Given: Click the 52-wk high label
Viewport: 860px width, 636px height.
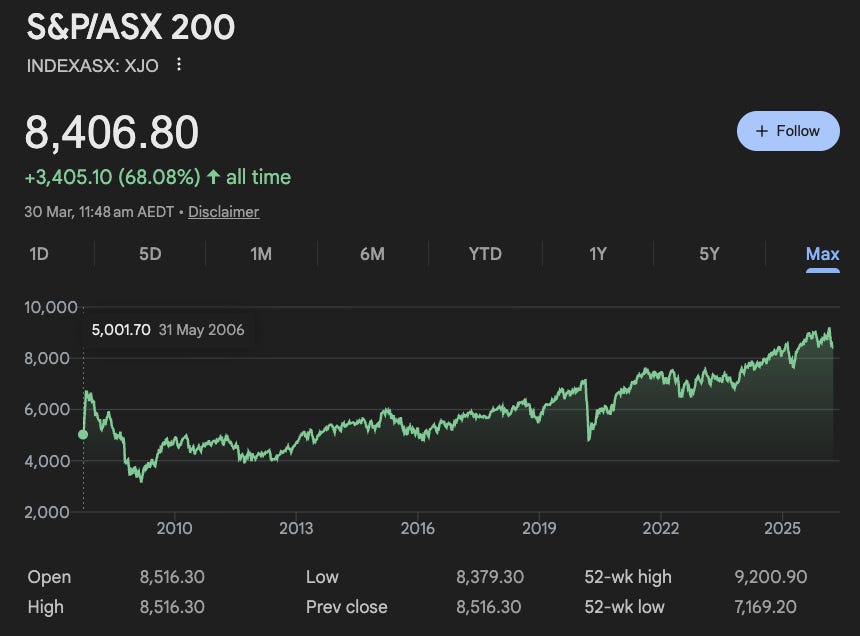Looking at the screenshot, I should [x=628, y=577].
